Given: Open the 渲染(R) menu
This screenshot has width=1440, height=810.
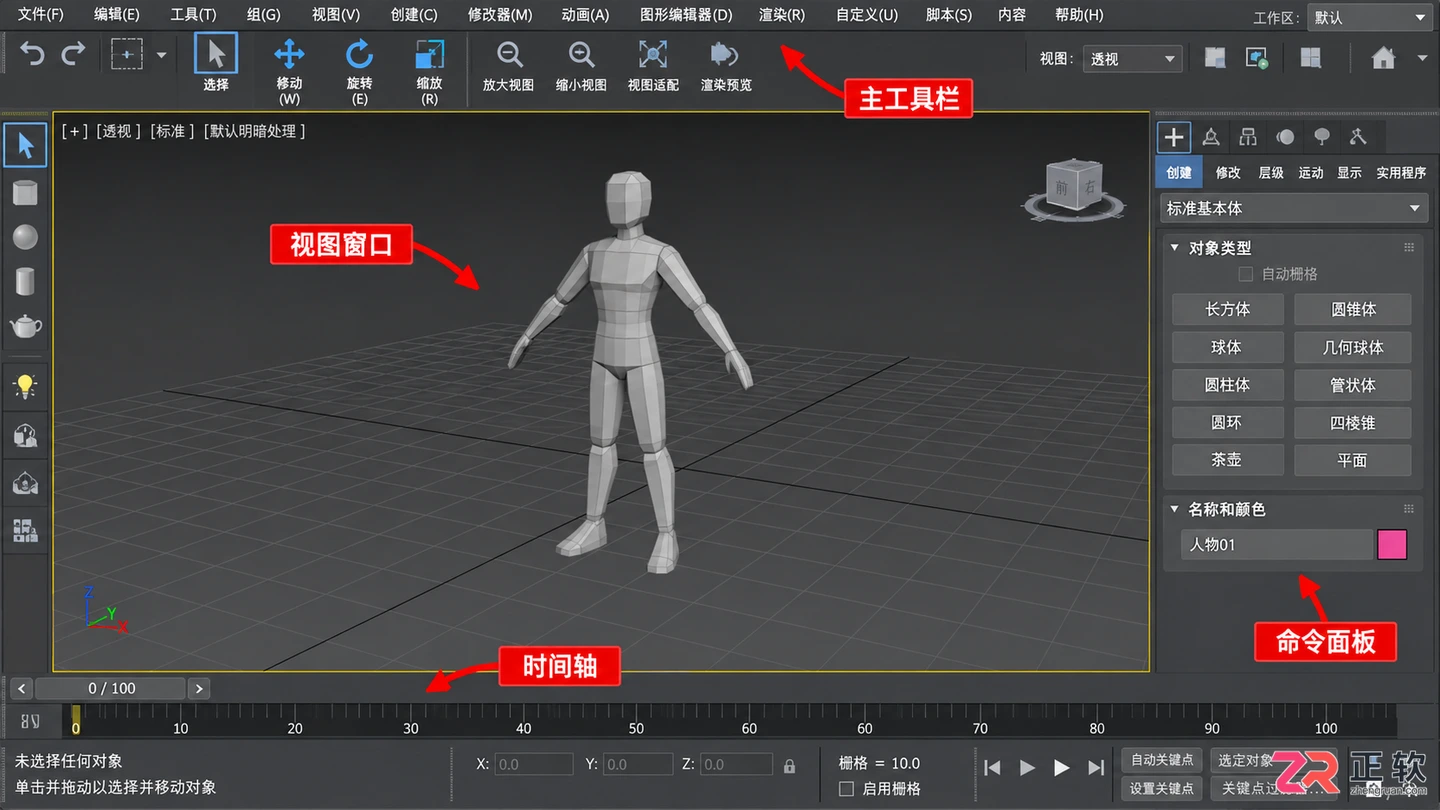Looking at the screenshot, I should (x=782, y=15).
